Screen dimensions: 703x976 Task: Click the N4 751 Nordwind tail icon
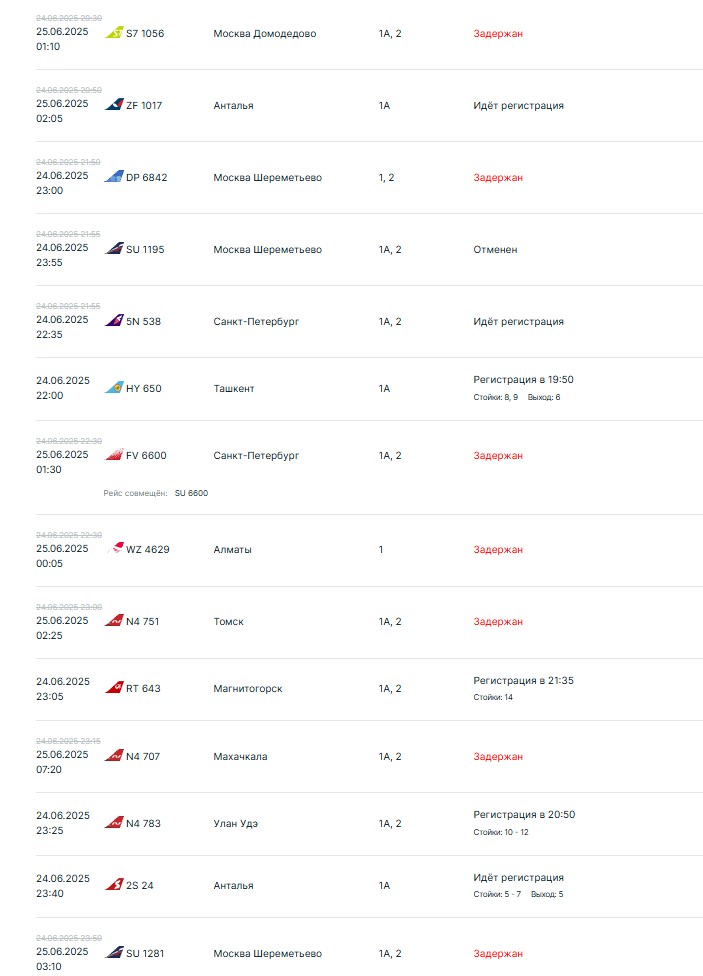114,621
